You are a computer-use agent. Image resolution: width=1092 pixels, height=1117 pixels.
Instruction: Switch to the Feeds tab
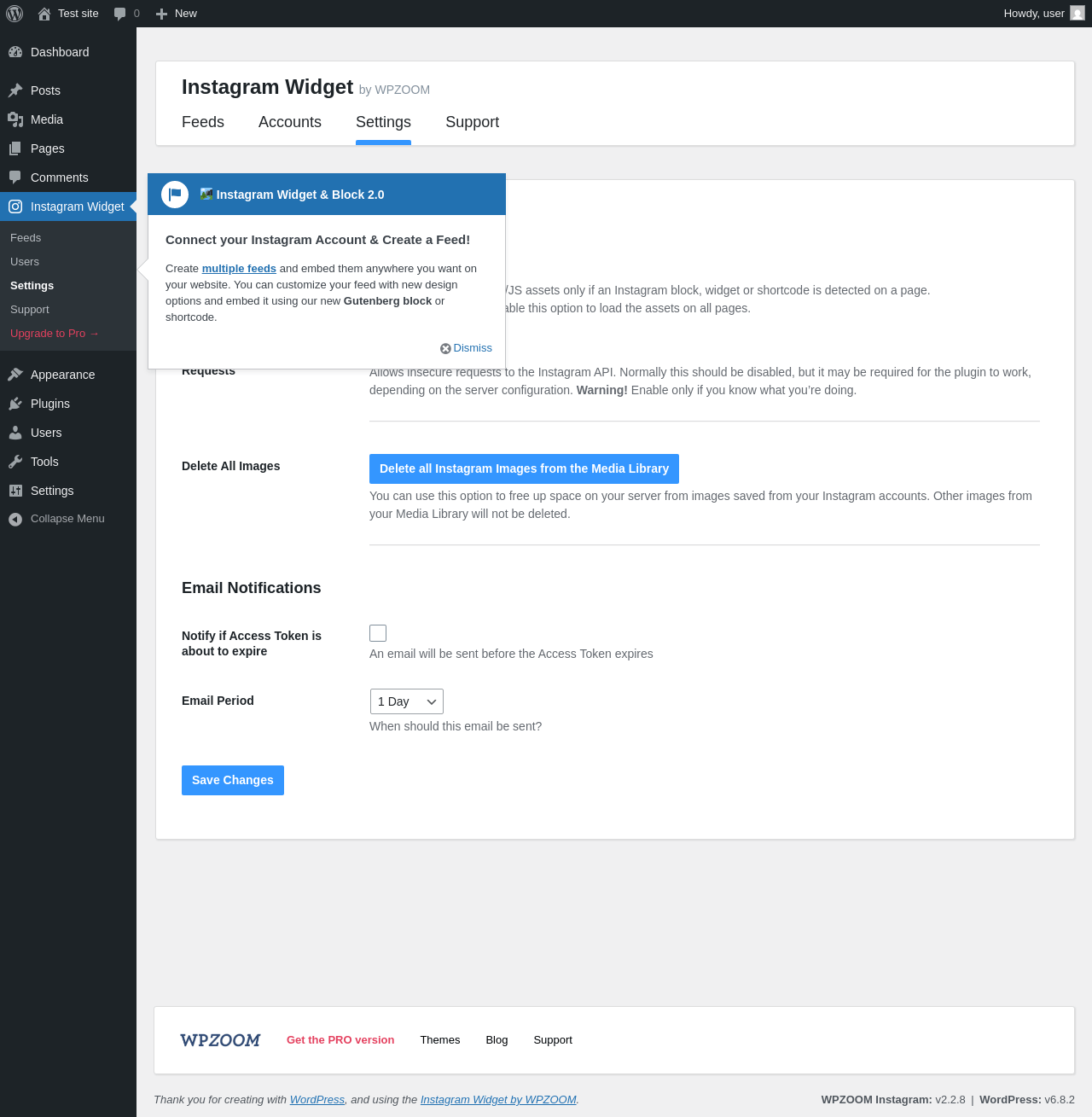pyautogui.click(x=203, y=122)
